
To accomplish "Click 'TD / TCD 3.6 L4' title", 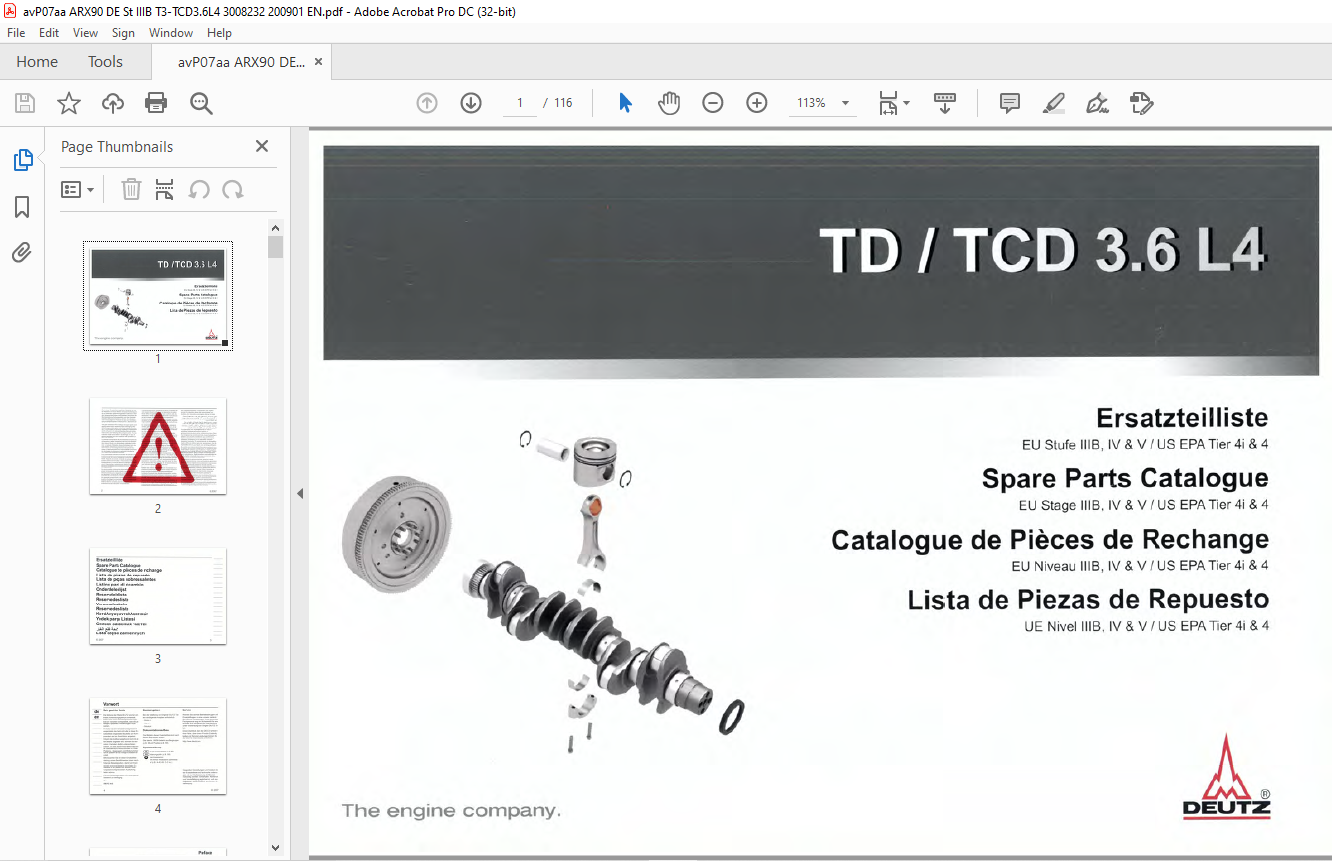I will [x=1043, y=250].
